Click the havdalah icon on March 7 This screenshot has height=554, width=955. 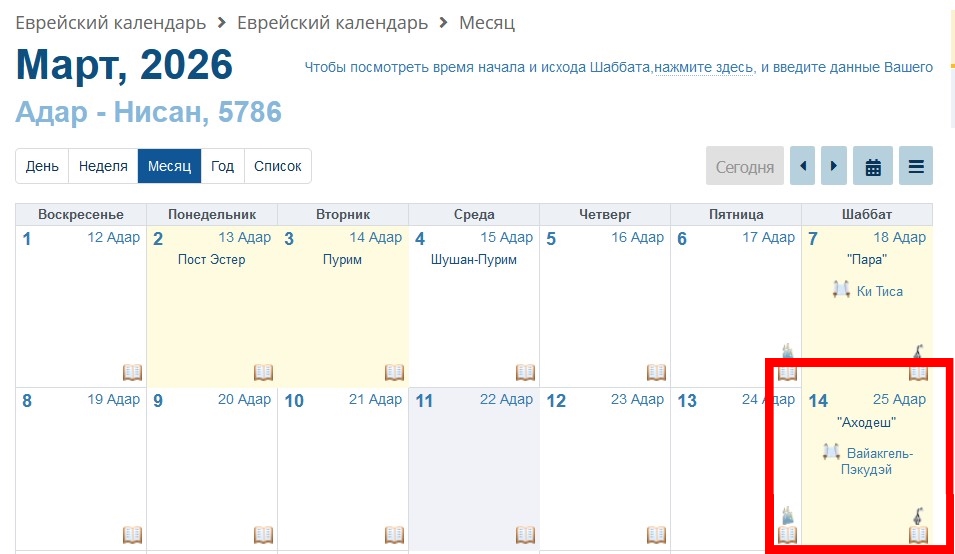918,352
